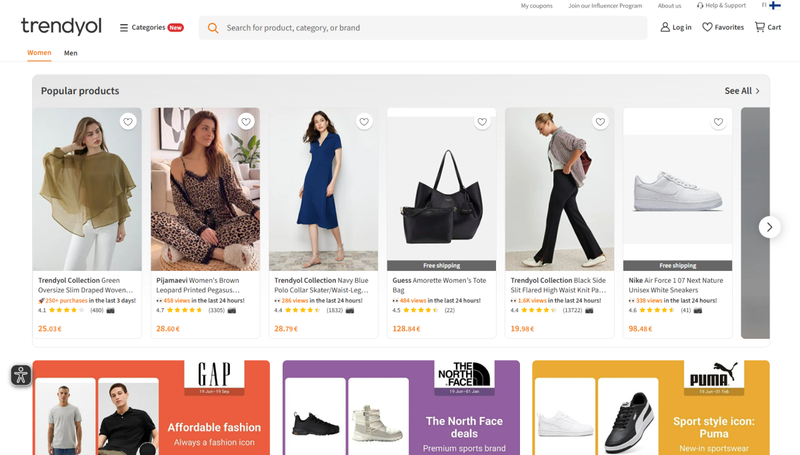Click Guess Amorette Women's Tote title
This screenshot has width=800, height=455.
[439, 285]
